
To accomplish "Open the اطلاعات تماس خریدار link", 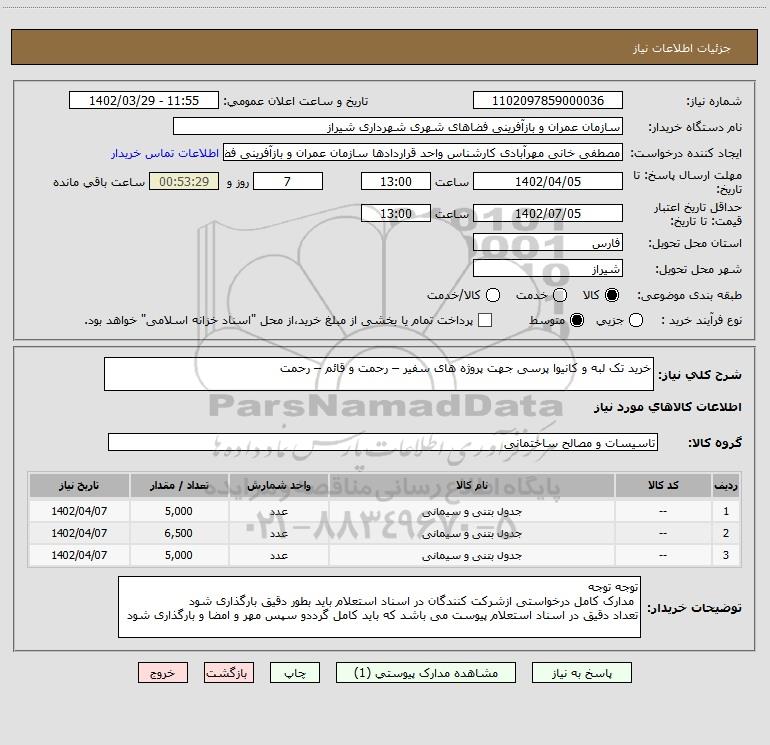I will [x=165, y=153].
